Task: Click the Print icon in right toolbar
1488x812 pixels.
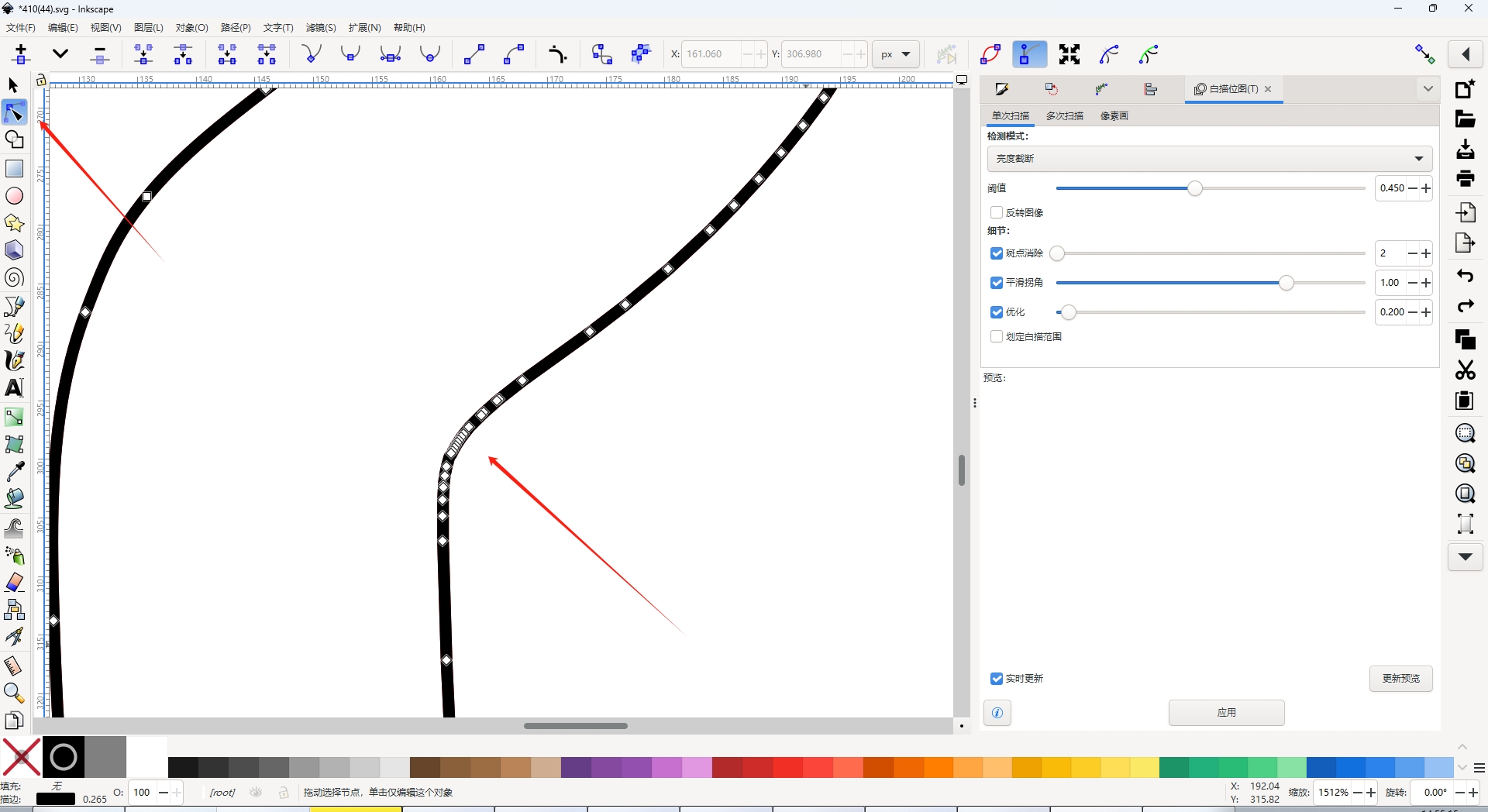Action: pyautogui.click(x=1465, y=179)
